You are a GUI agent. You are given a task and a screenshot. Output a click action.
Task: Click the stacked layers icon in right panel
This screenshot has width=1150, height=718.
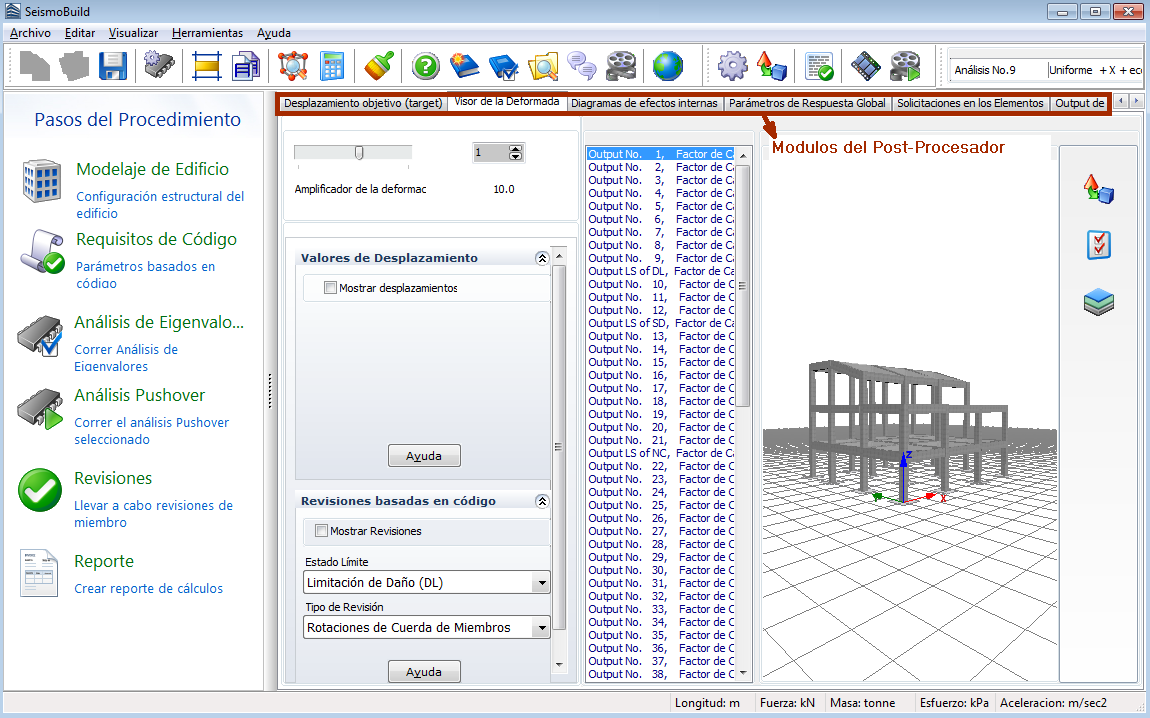coord(1099,301)
